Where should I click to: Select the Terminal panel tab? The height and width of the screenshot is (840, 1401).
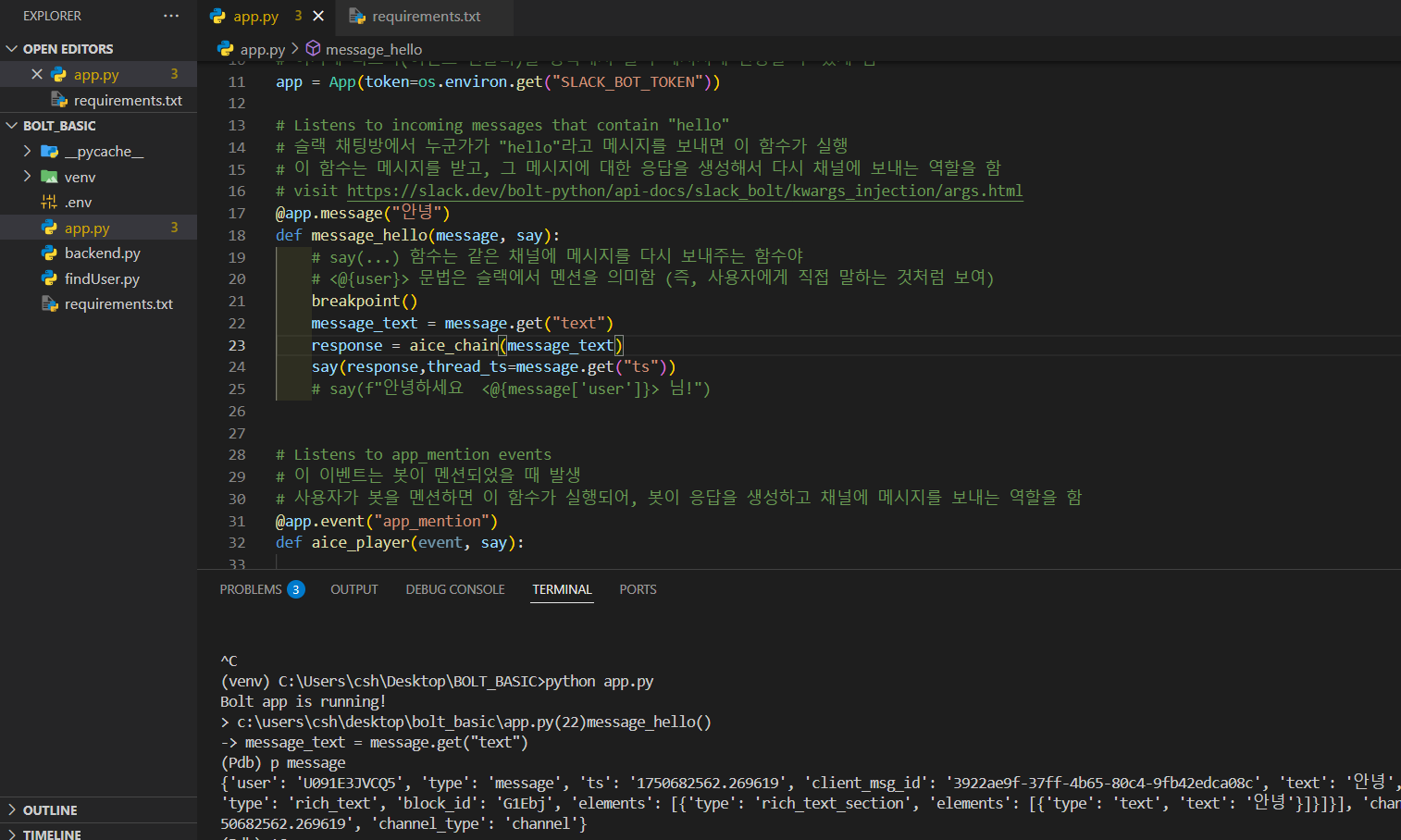coord(562,589)
